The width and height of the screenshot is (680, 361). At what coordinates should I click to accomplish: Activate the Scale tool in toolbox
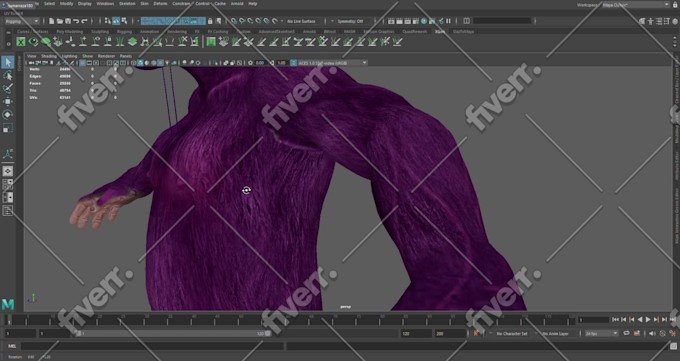(8, 128)
